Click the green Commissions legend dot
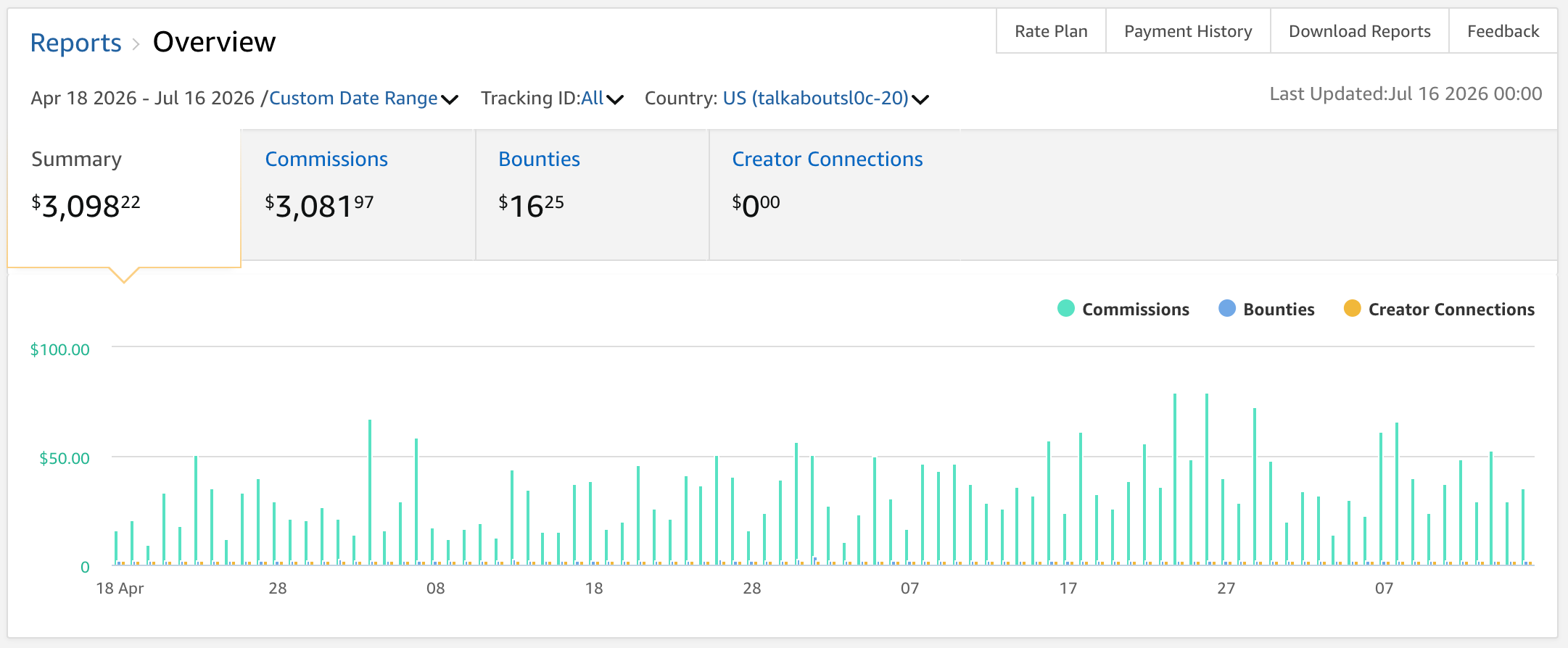Image resolution: width=1568 pixels, height=648 pixels. click(x=1065, y=309)
